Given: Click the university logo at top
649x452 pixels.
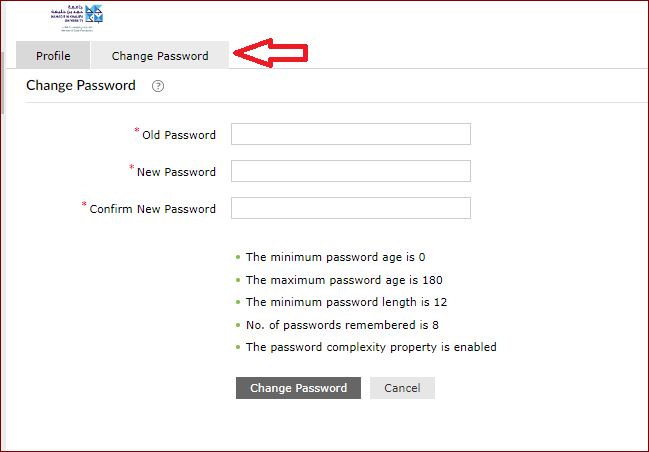Looking at the screenshot, I should (77, 17).
